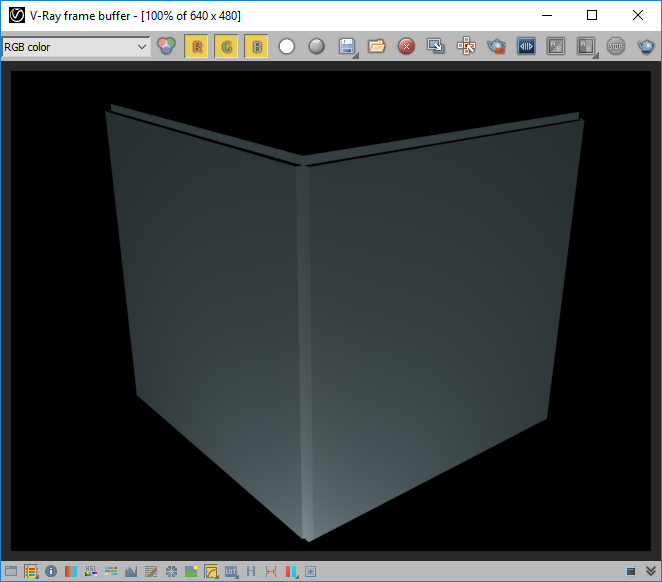Duplicate to 3ds Max frame buffer
Viewport: 662px width, 582px height.
[x=436, y=46]
